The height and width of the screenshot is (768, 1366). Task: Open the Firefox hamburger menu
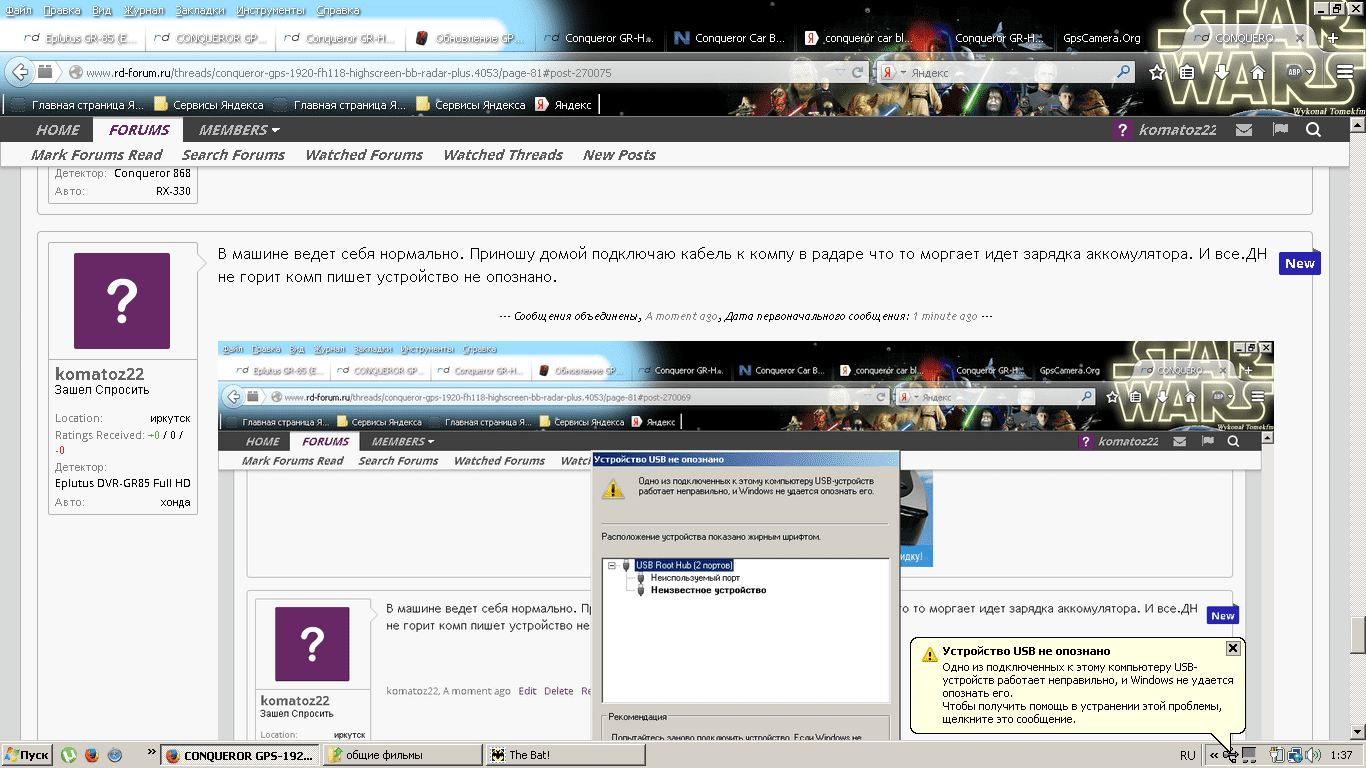point(1345,73)
